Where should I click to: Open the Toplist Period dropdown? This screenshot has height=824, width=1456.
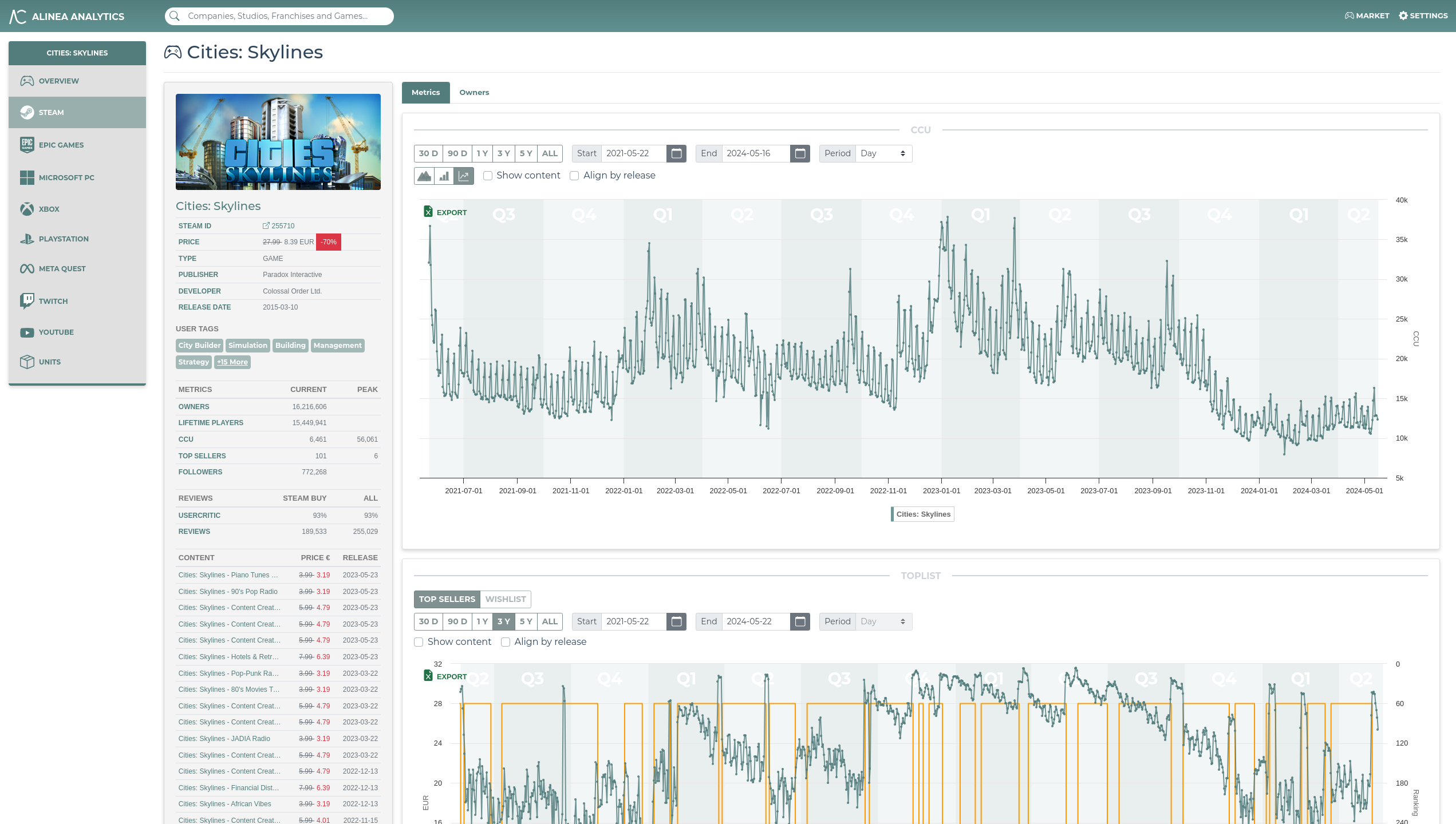(883, 621)
